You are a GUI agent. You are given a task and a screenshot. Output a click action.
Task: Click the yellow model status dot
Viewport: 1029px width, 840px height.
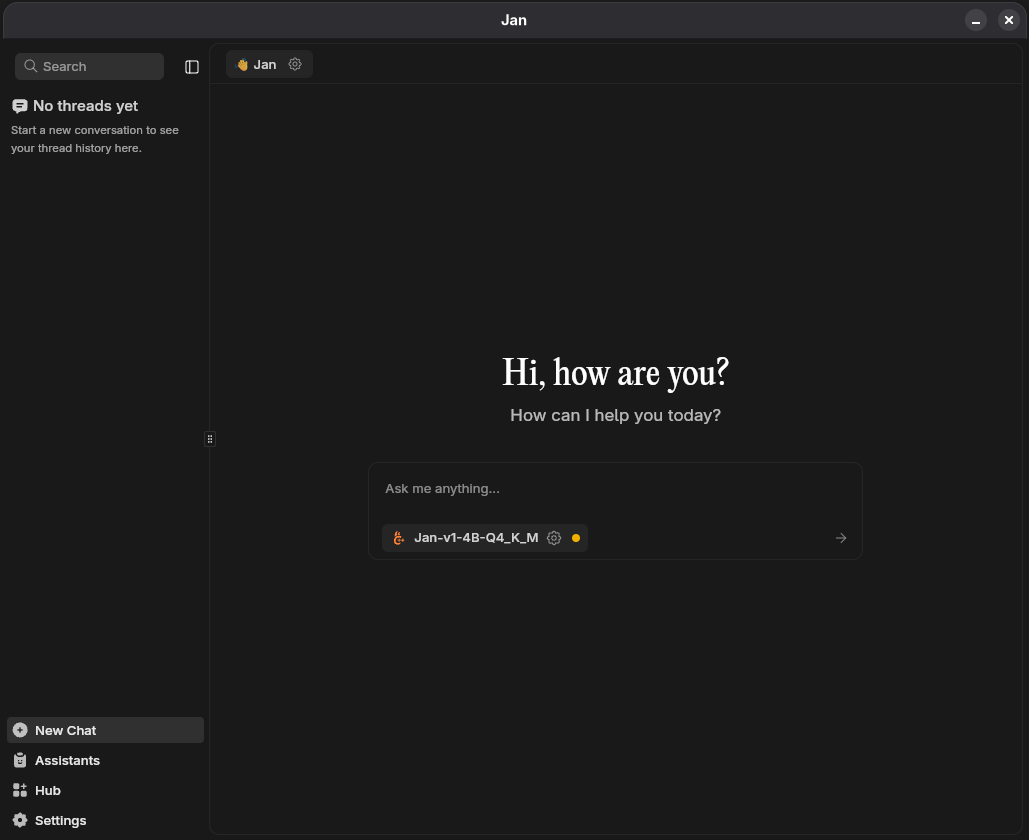[x=576, y=538]
